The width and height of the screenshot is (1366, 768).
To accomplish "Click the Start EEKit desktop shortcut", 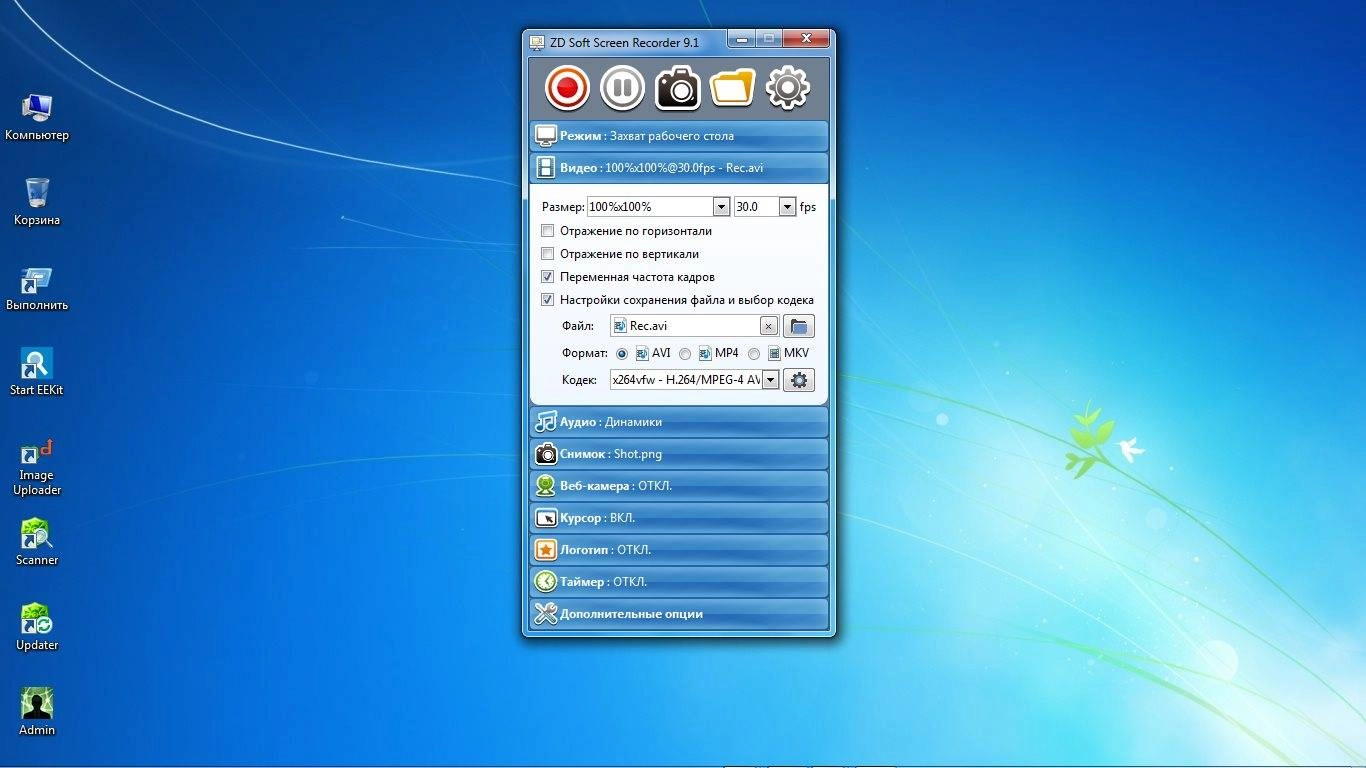I will 37,372.
